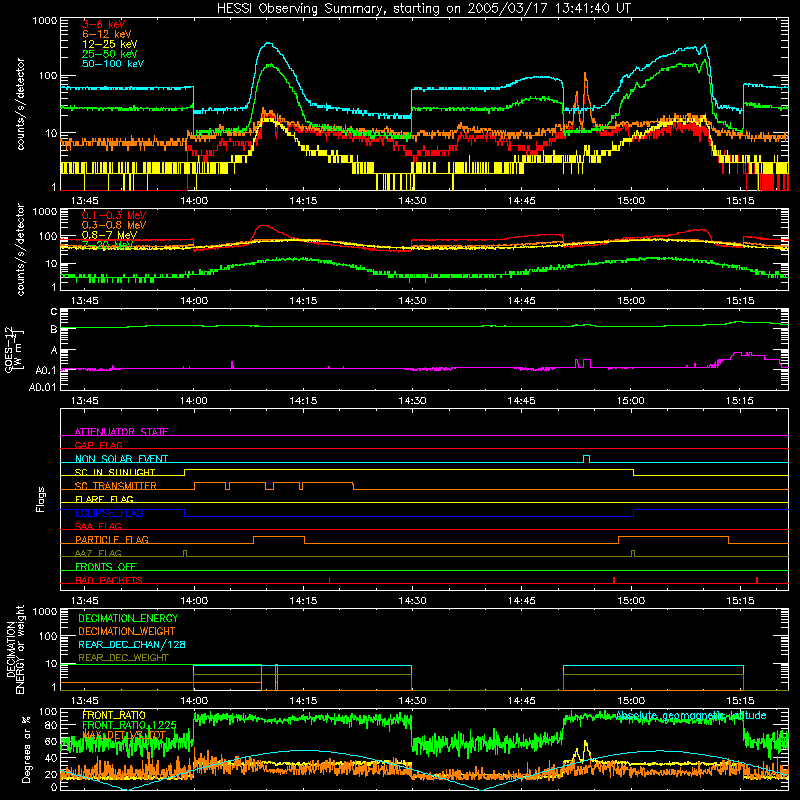Select the 50-100 keV legend label
This screenshot has width=800, height=800.
point(113,64)
